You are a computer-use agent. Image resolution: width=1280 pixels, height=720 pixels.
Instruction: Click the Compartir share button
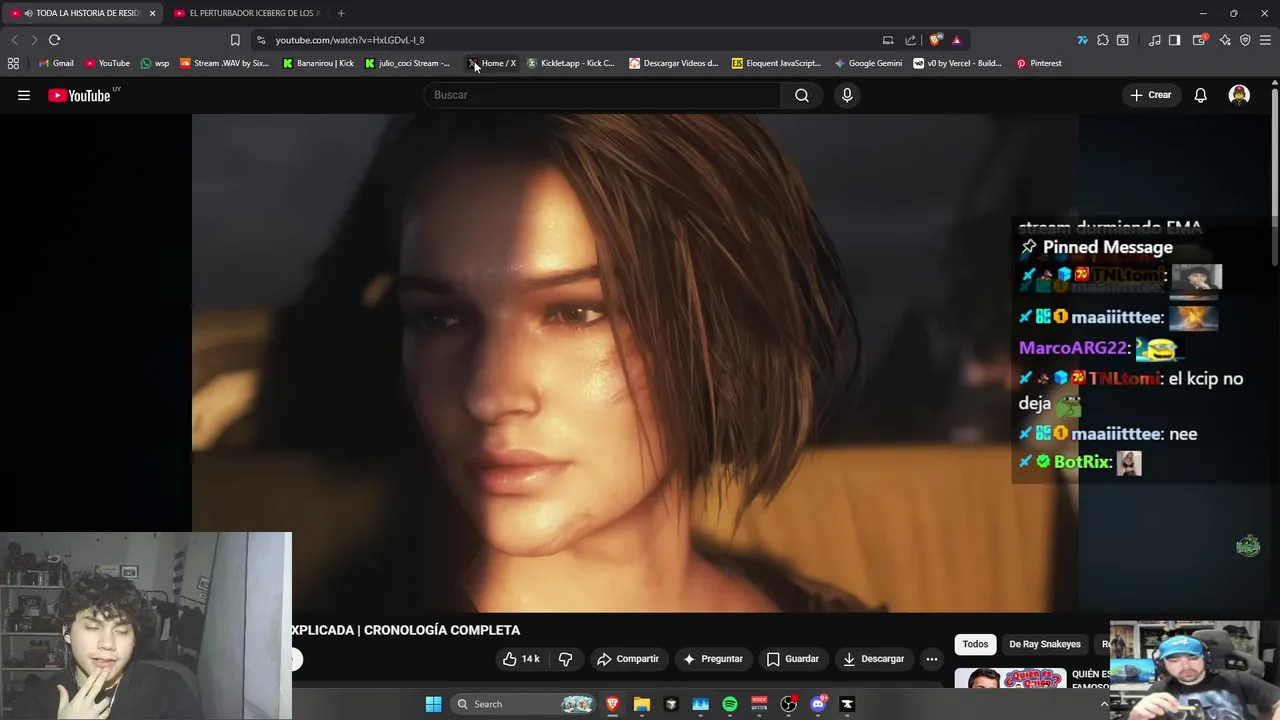[x=627, y=659]
